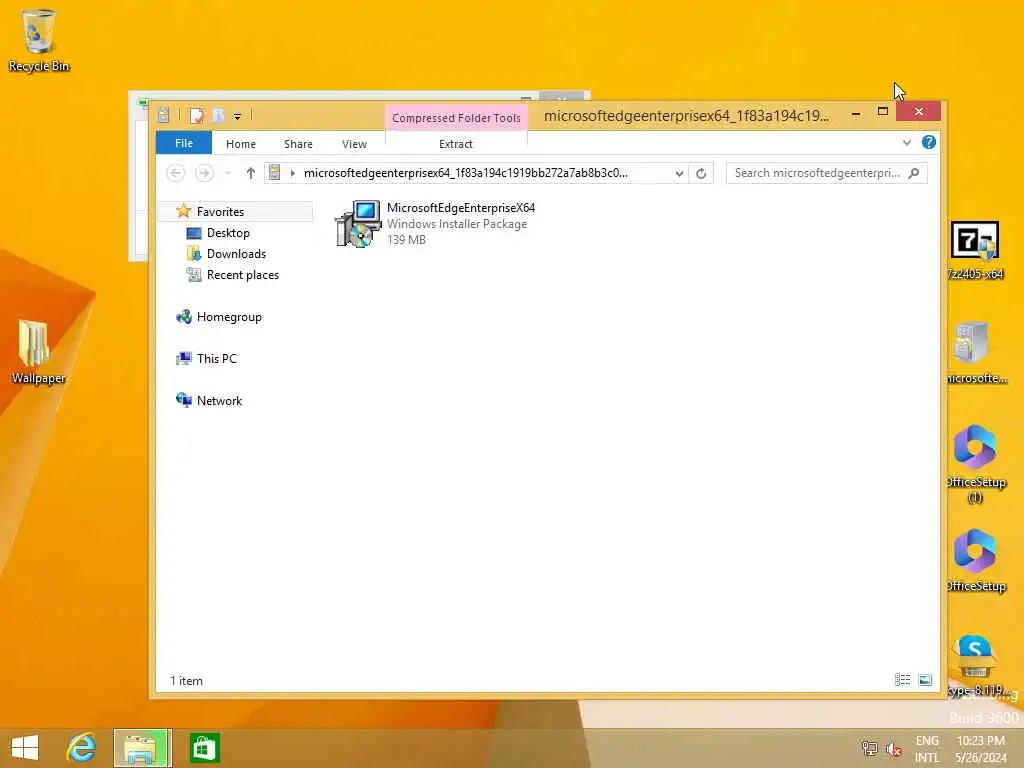The image size is (1024, 768).
Task: Switch to the View ribbon tab
Action: (354, 144)
